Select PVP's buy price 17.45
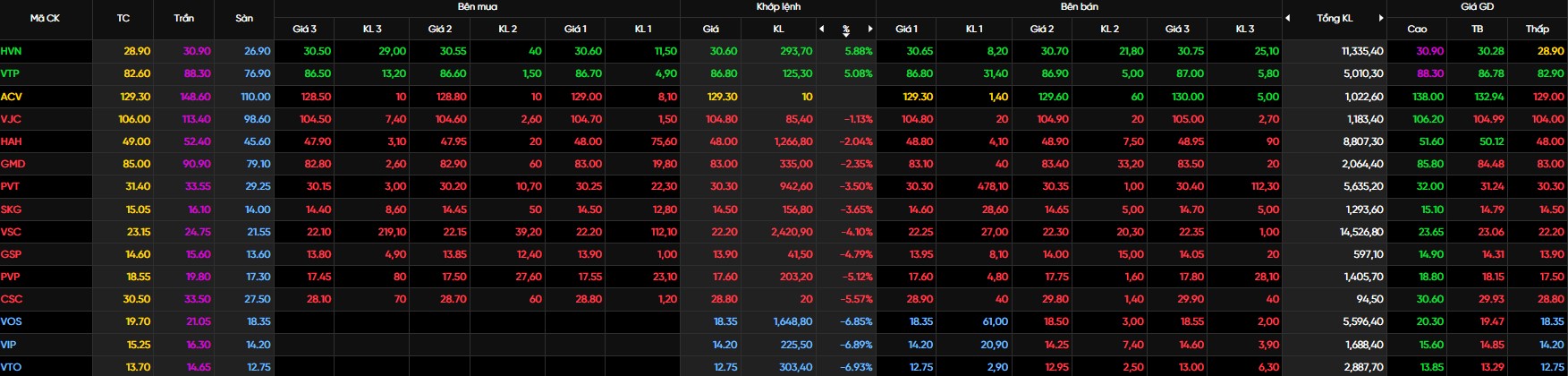This screenshot has height=376, width=1568. (318, 277)
